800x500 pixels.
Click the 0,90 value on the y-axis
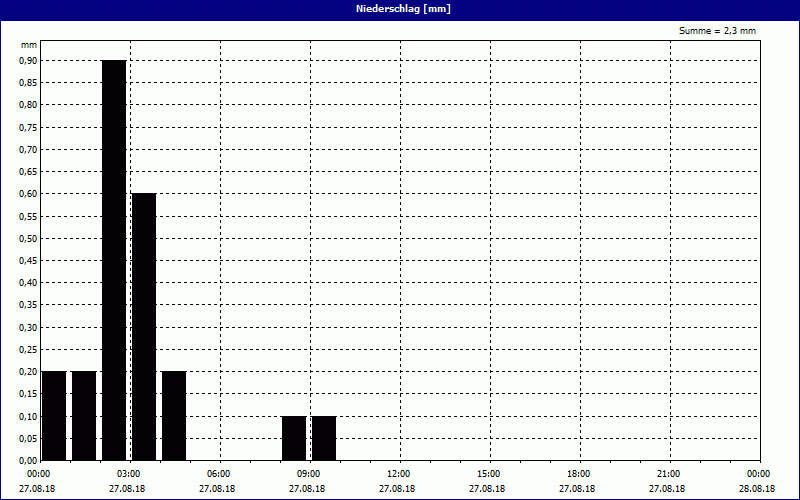tap(27, 60)
